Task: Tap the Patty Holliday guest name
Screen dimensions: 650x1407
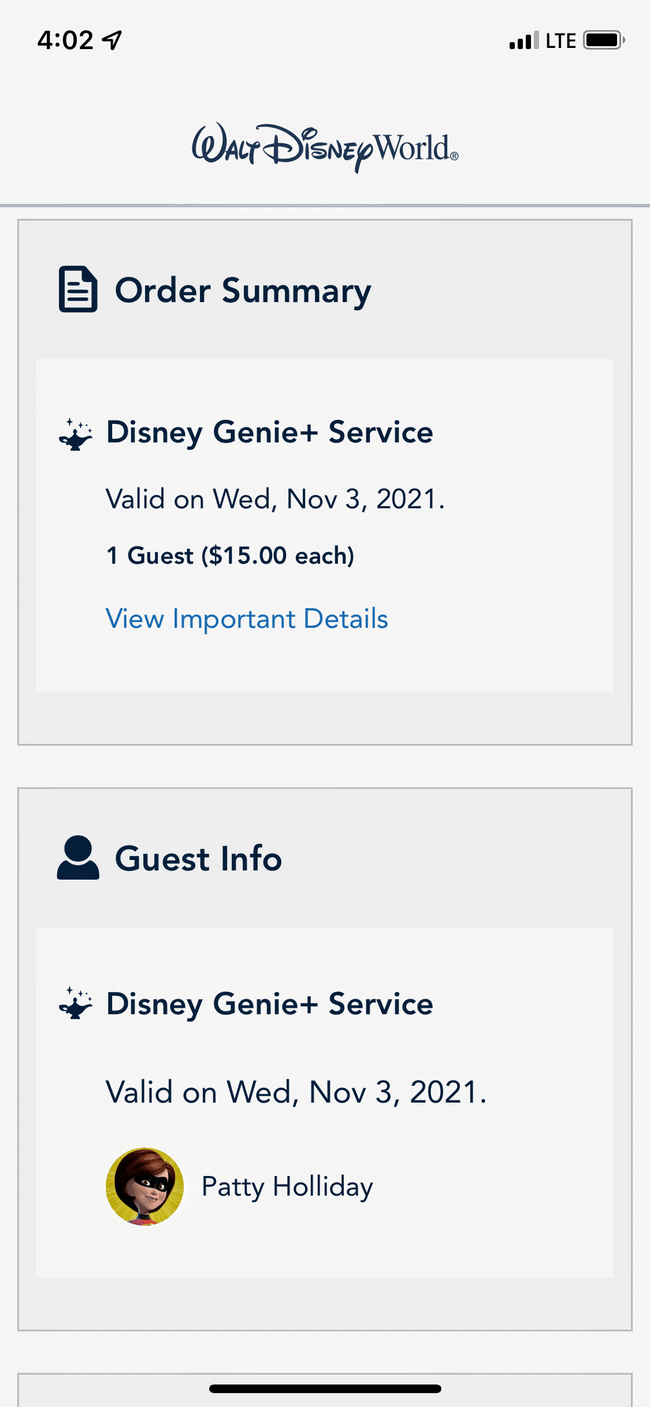Action: (288, 1187)
